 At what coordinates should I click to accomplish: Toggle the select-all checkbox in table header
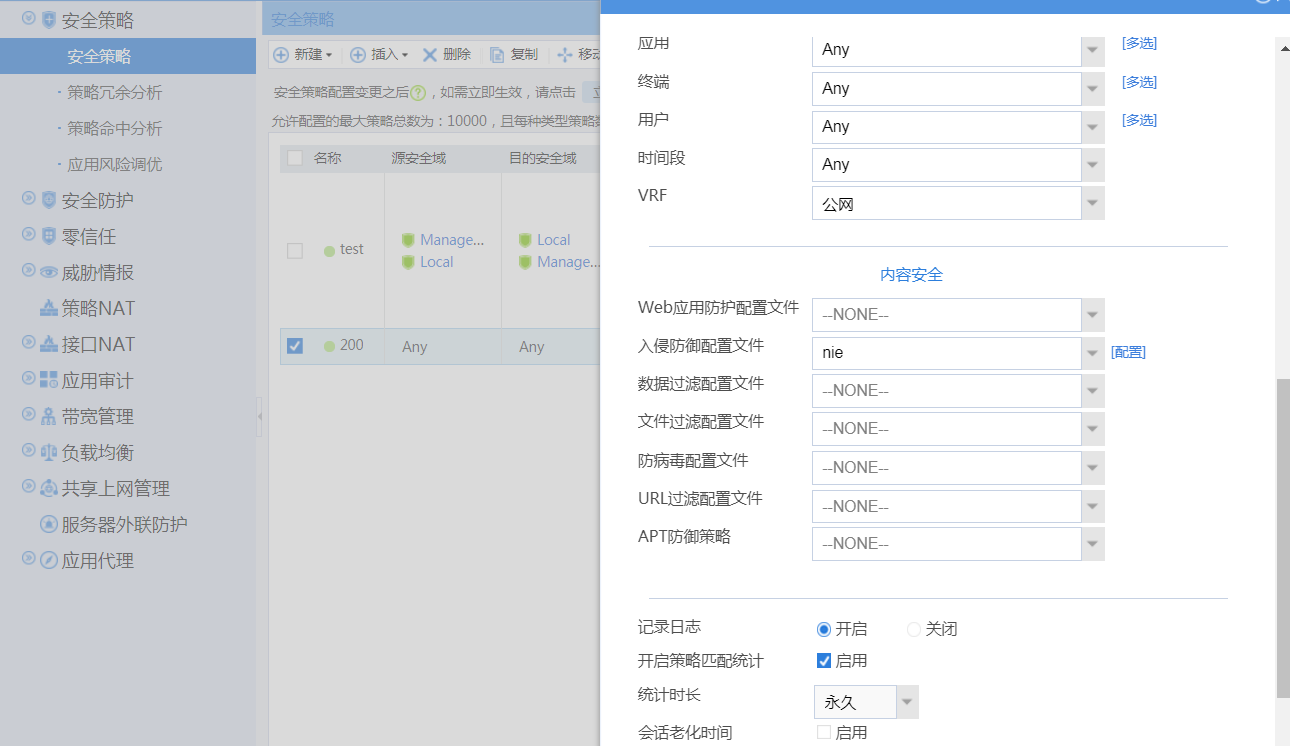tap(295, 158)
